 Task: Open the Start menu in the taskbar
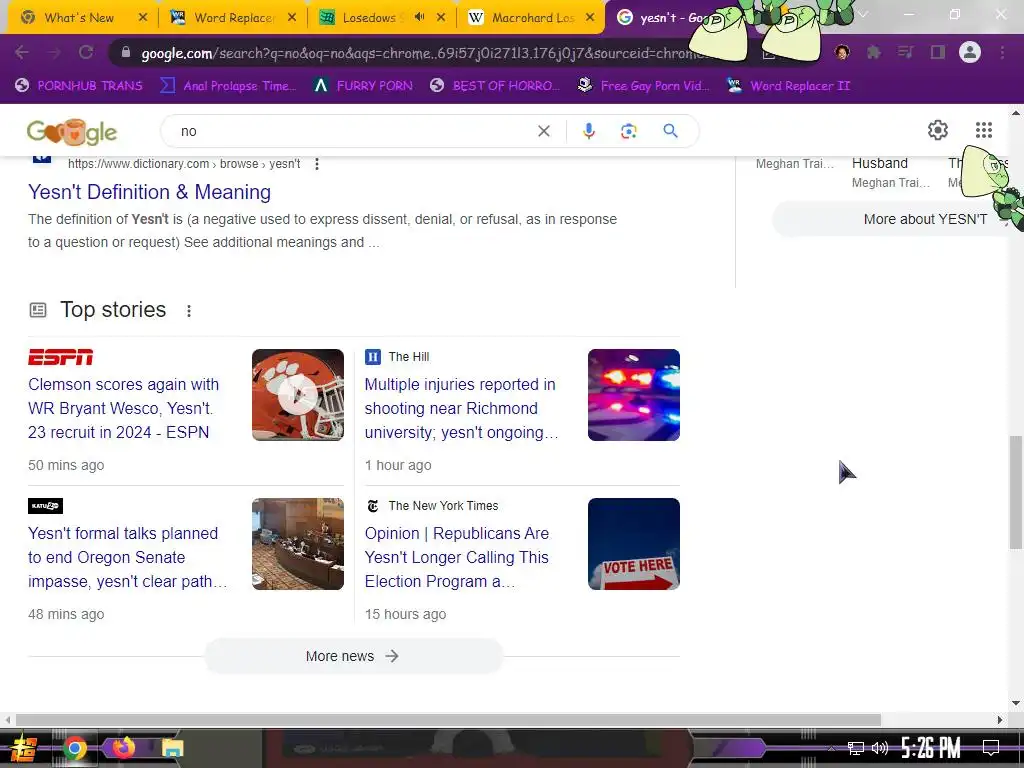click(24, 748)
